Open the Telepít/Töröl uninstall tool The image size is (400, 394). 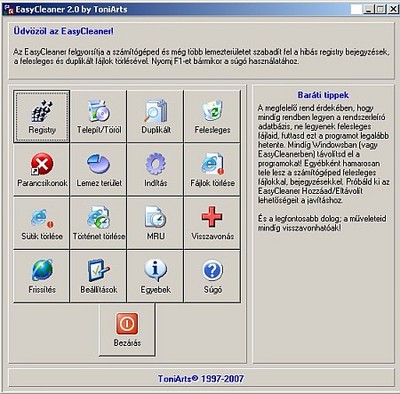pos(99,116)
